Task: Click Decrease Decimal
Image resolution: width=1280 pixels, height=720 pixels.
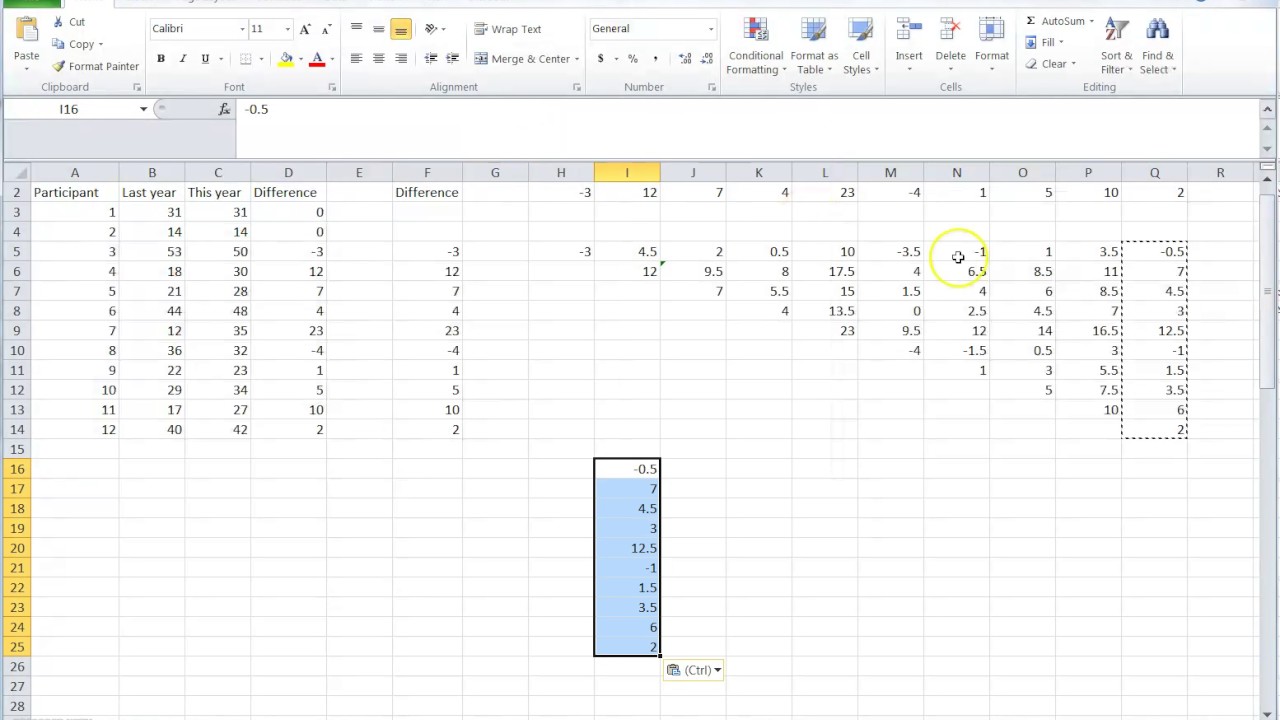Action: pyautogui.click(x=708, y=59)
